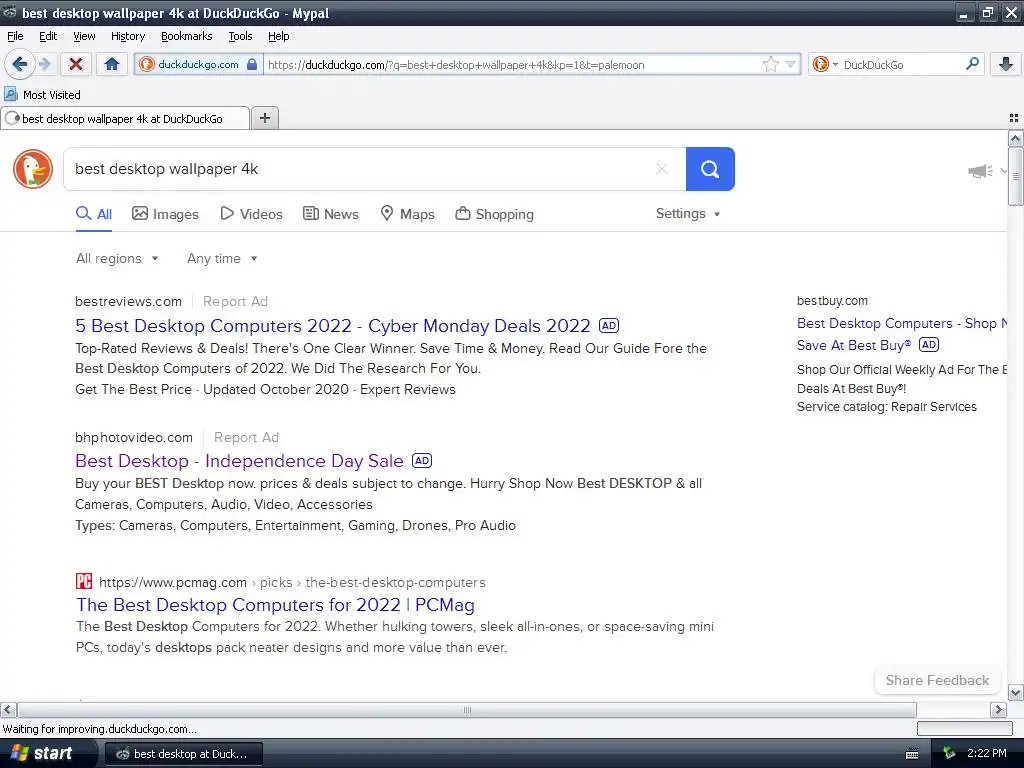The height and width of the screenshot is (768, 1024).
Task: Click the taskbar clock showing 2:22 PM
Action: click(x=986, y=754)
